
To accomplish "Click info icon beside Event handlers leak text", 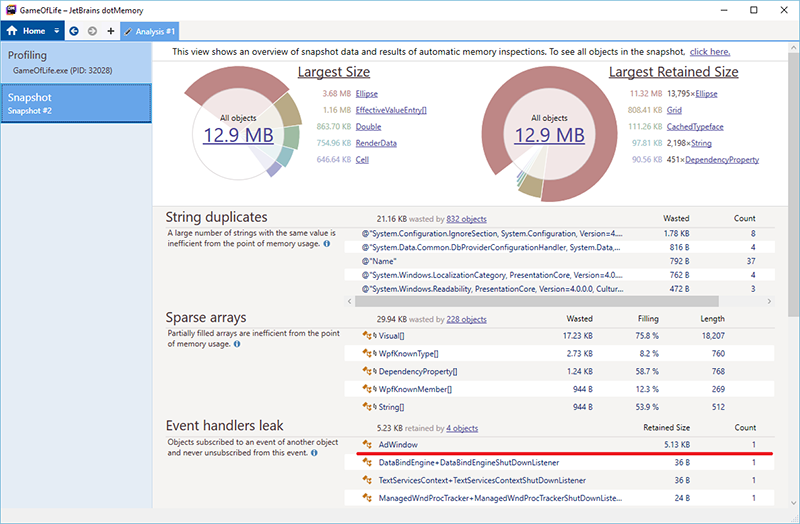I will click(313, 452).
